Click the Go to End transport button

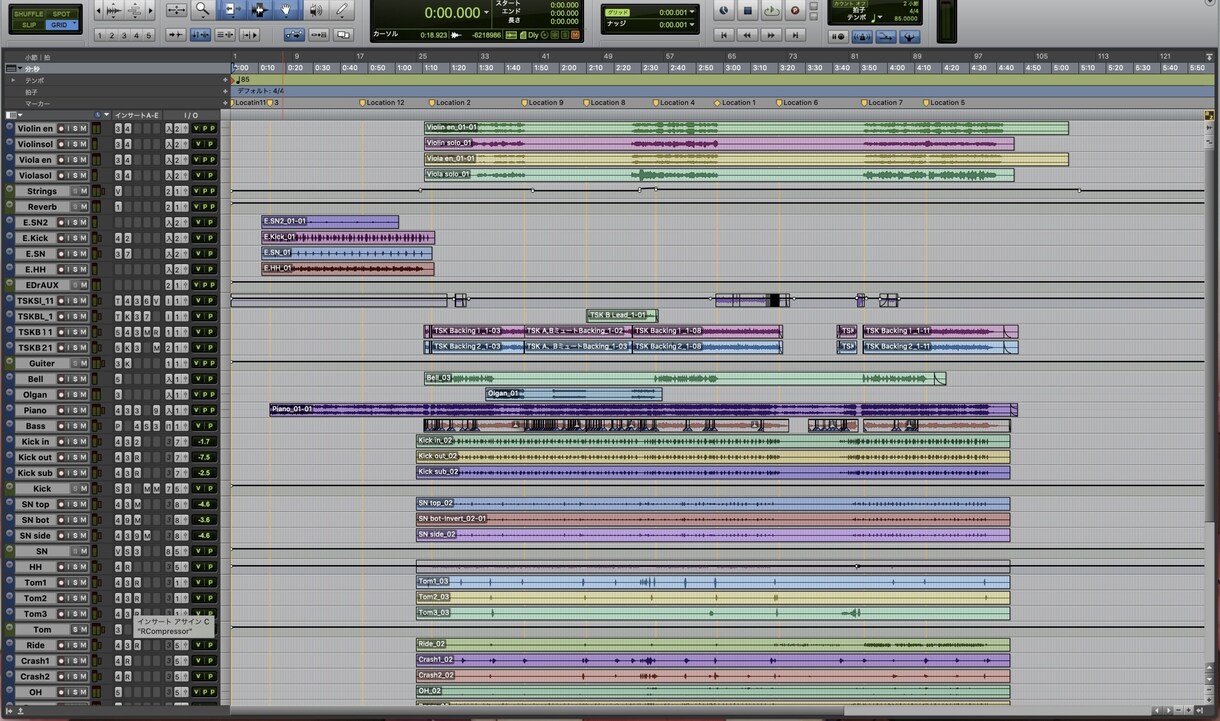(x=795, y=35)
